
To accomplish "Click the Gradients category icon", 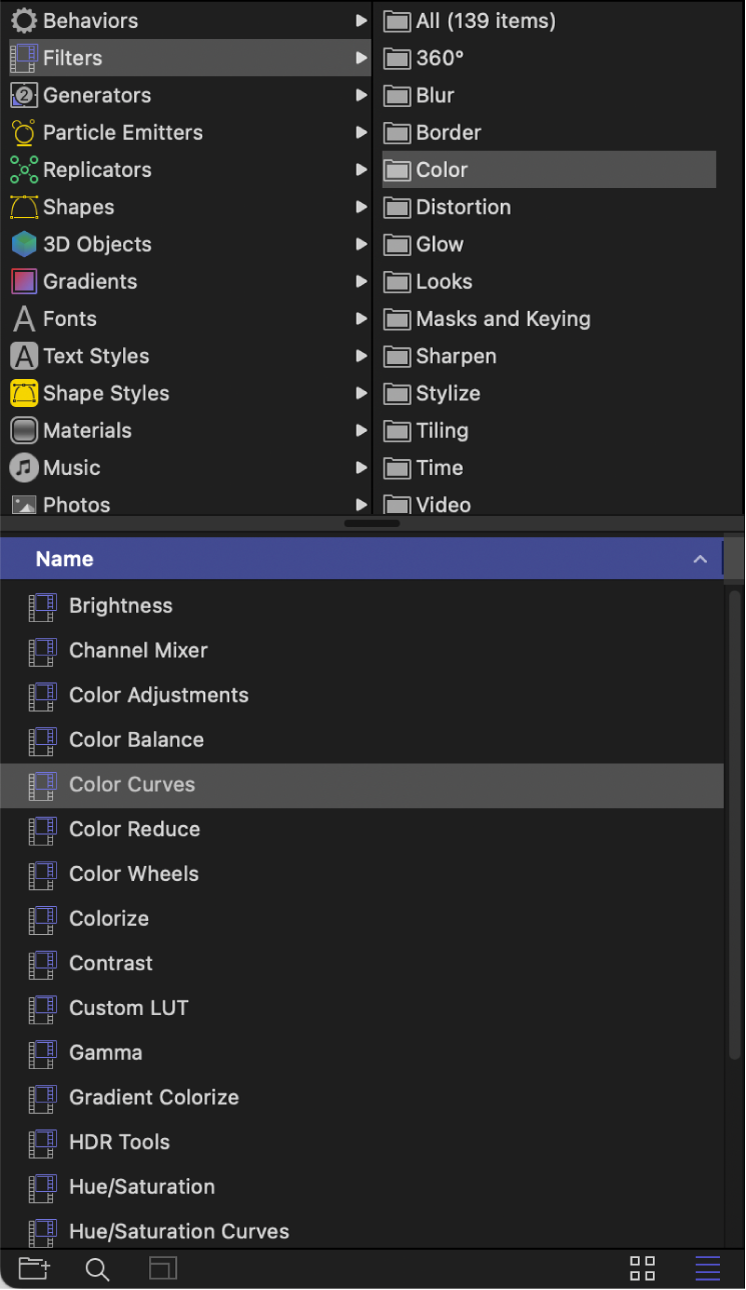I will tap(23, 281).
